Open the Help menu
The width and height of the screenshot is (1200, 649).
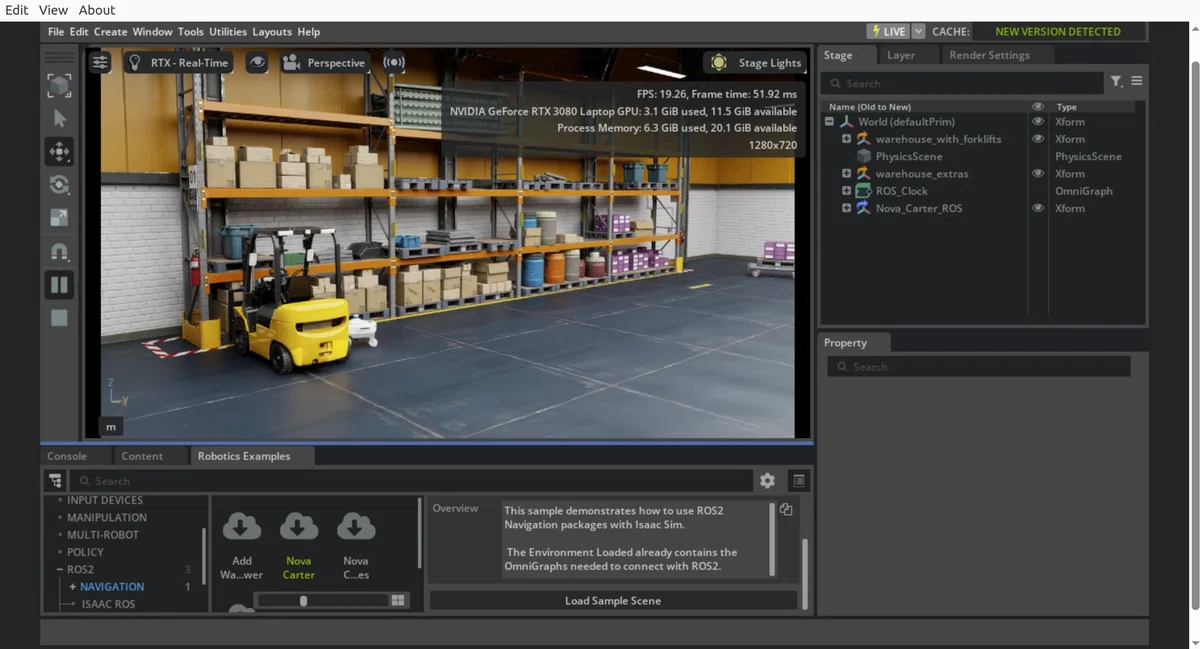309,31
